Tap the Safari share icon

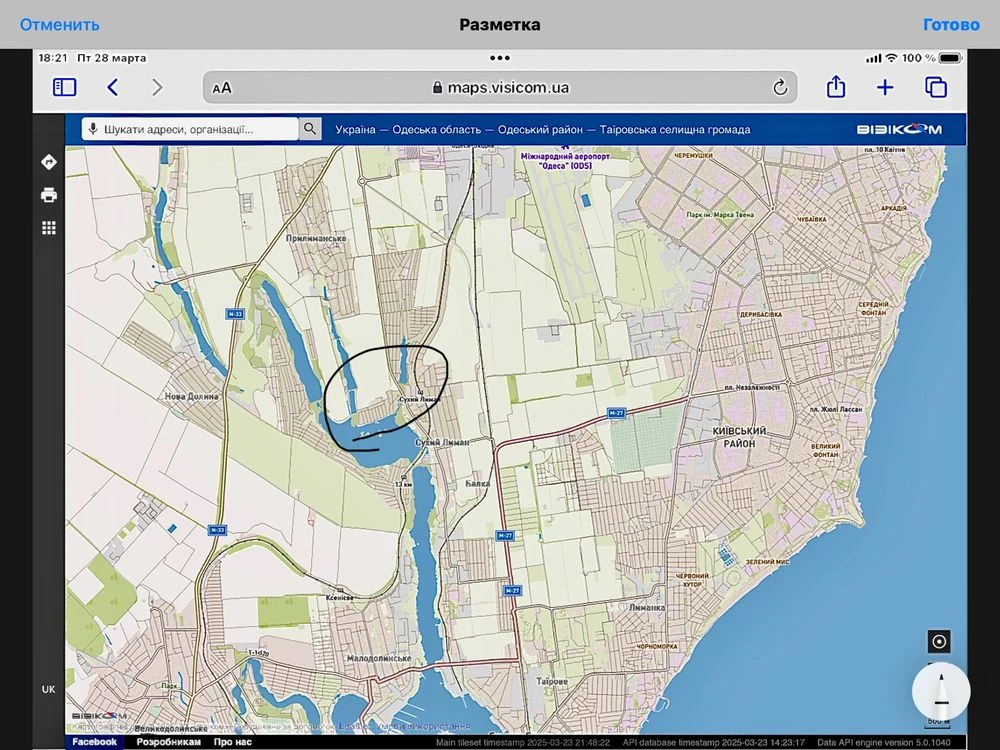[x=835, y=87]
